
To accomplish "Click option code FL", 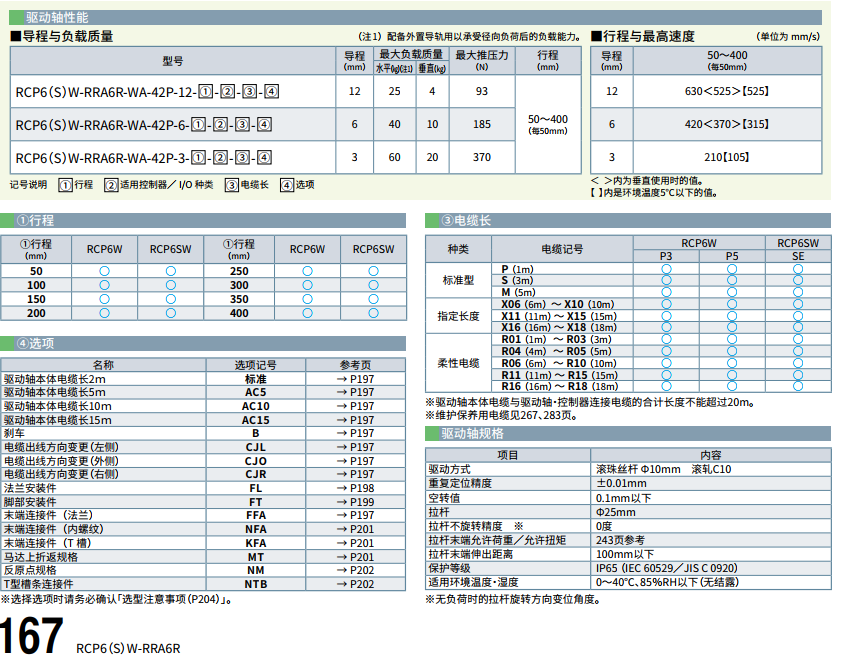I will pos(256,488).
